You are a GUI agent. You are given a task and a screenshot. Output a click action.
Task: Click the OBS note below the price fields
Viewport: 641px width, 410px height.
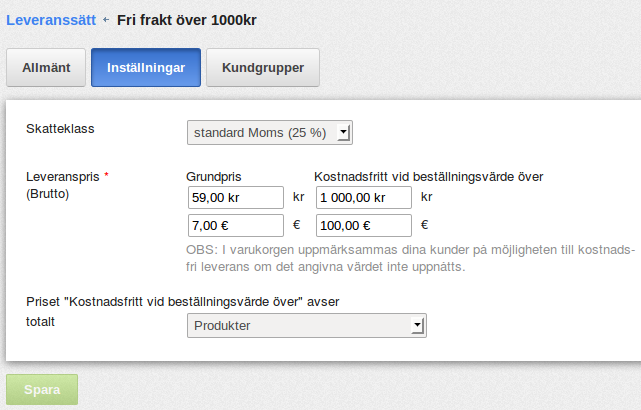pyautogui.click(x=410, y=258)
